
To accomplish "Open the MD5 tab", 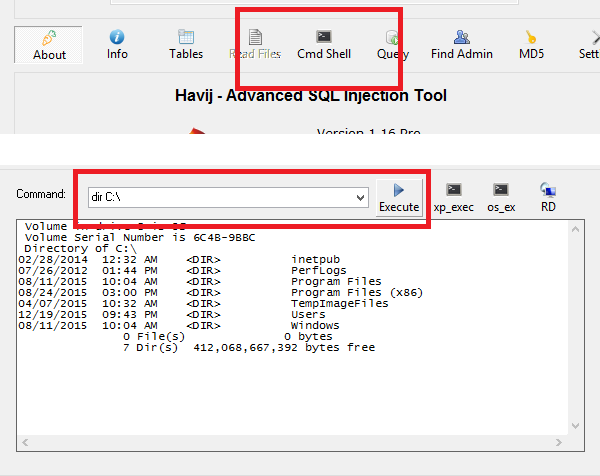I will (531, 45).
